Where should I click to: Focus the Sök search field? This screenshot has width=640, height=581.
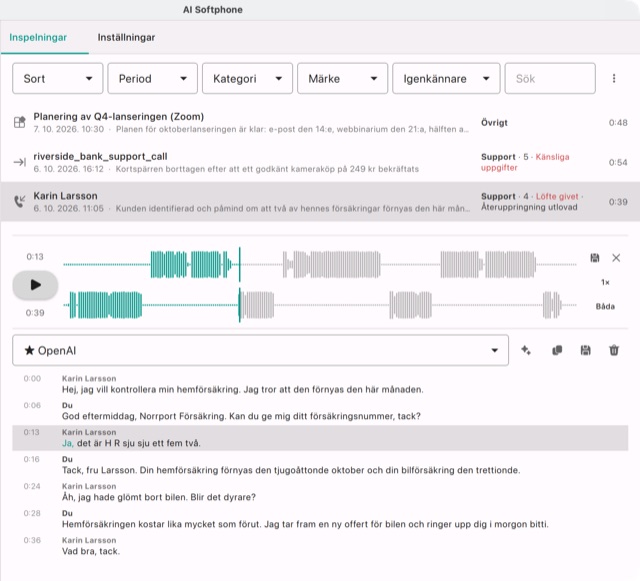tap(550, 78)
